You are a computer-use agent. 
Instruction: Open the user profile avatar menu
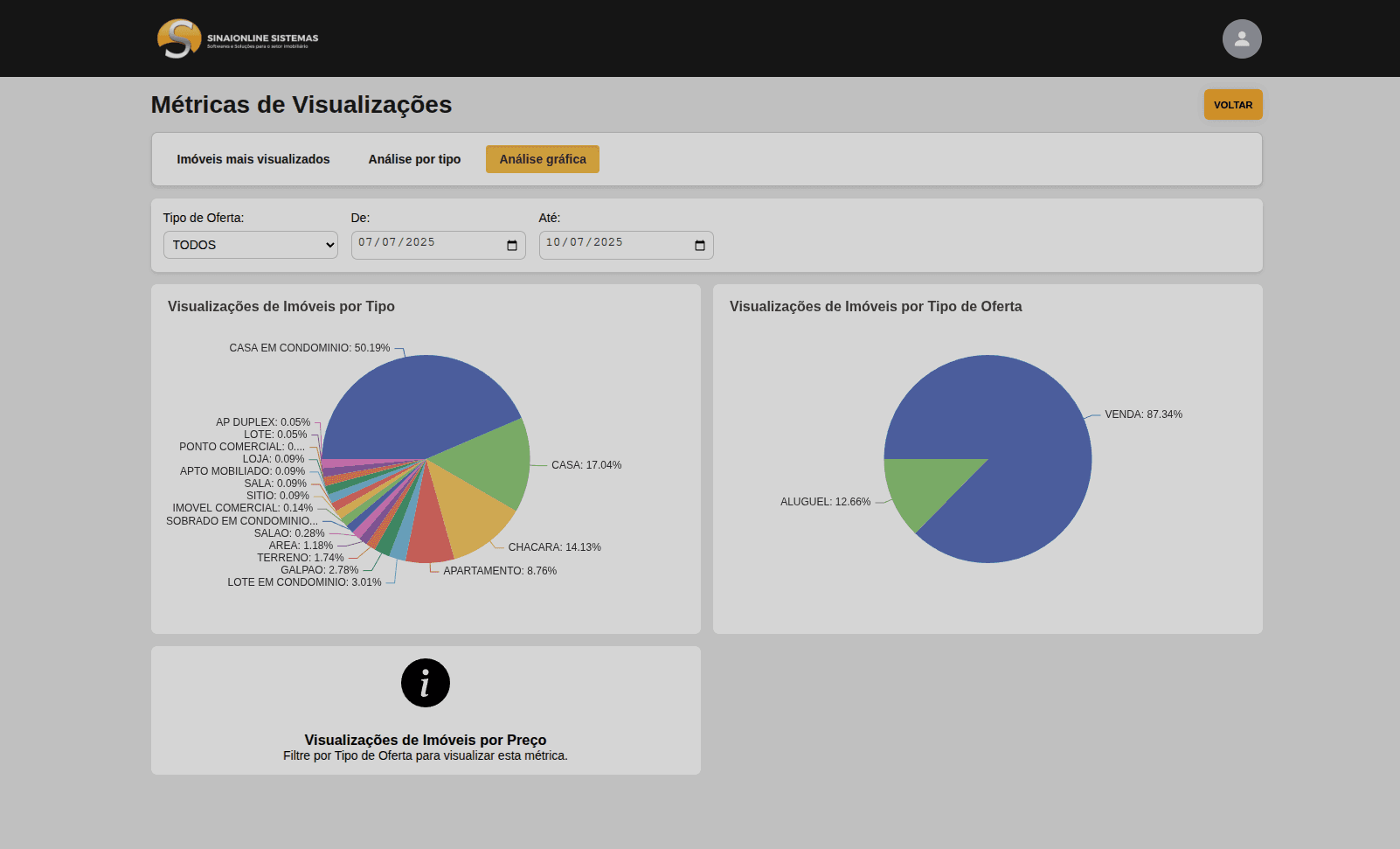point(1241,39)
